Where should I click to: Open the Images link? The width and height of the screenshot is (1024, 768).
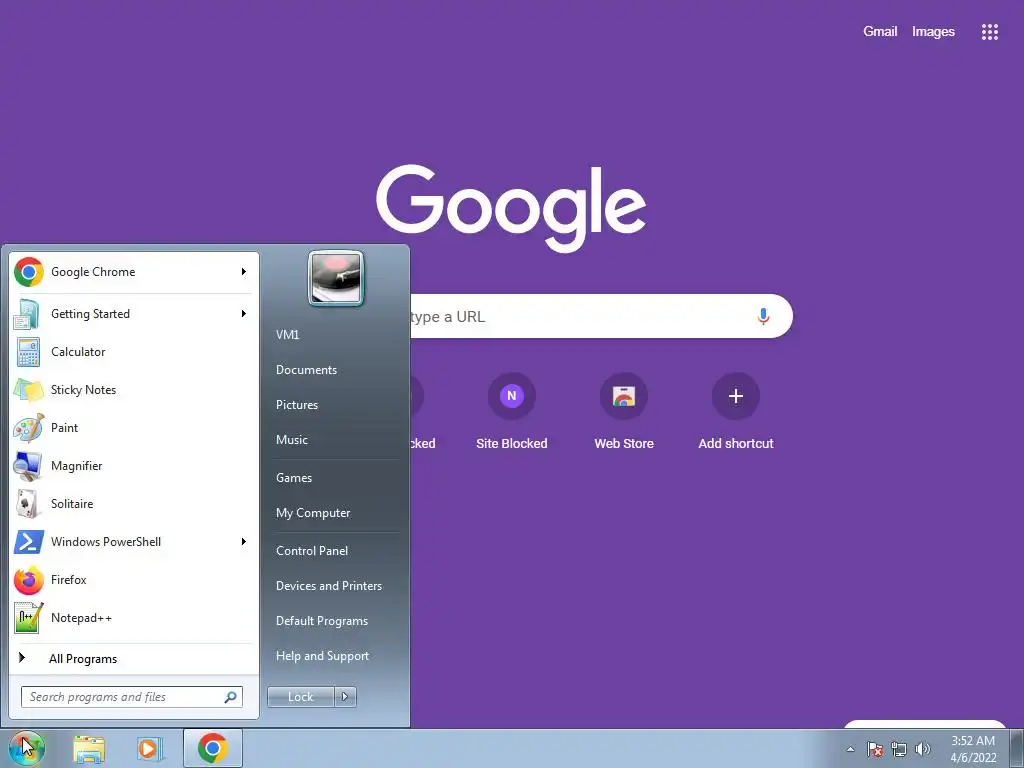(933, 31)
